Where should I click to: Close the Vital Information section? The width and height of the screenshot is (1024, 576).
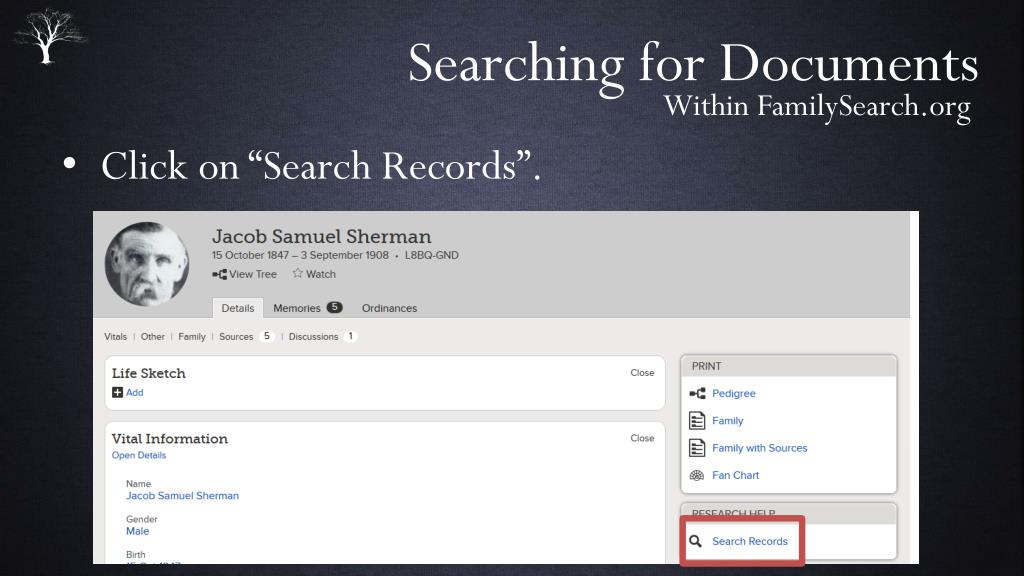pos(642,438)
